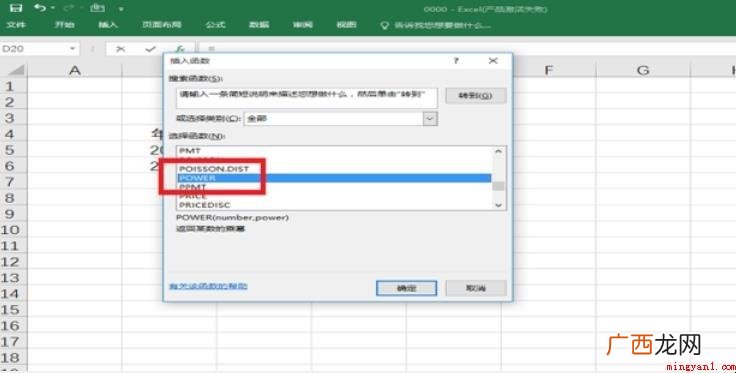
Task: Switch to the 开始 ribbon tab
Action: pyautogui.click(x=64, y=24)
